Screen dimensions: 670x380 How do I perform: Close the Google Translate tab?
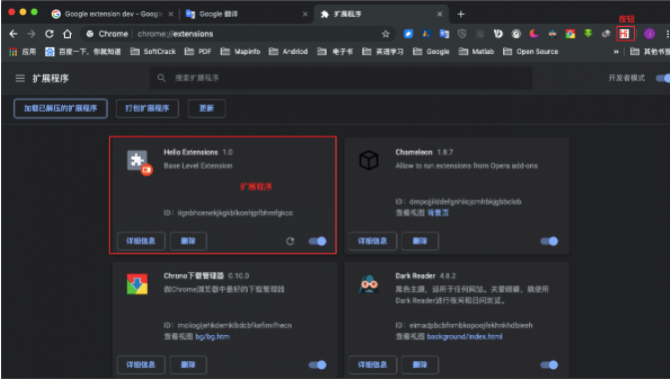[305, 14]
